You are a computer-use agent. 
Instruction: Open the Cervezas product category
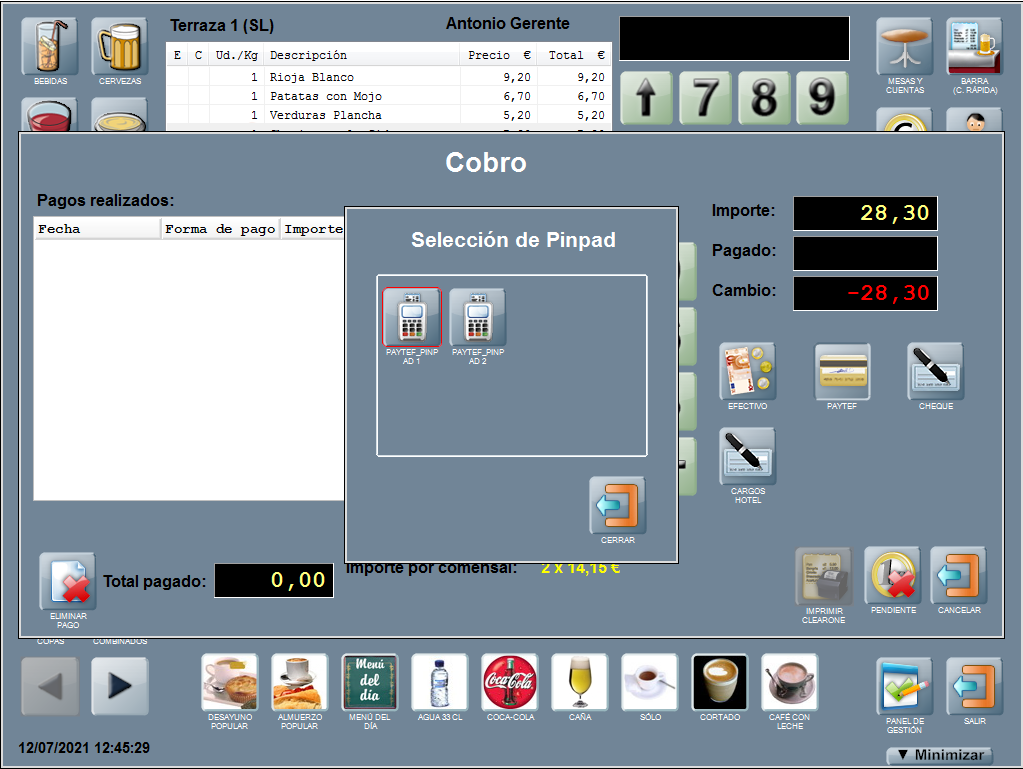[x=120, y=47]
